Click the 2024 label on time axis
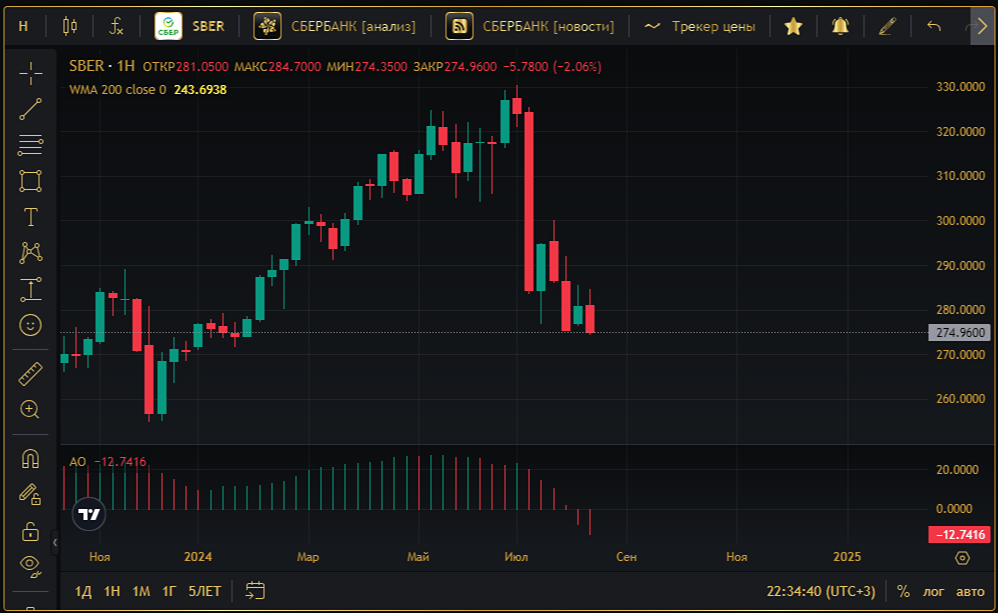The height and width of the screenshot is (613, 998). pos(198,556)
